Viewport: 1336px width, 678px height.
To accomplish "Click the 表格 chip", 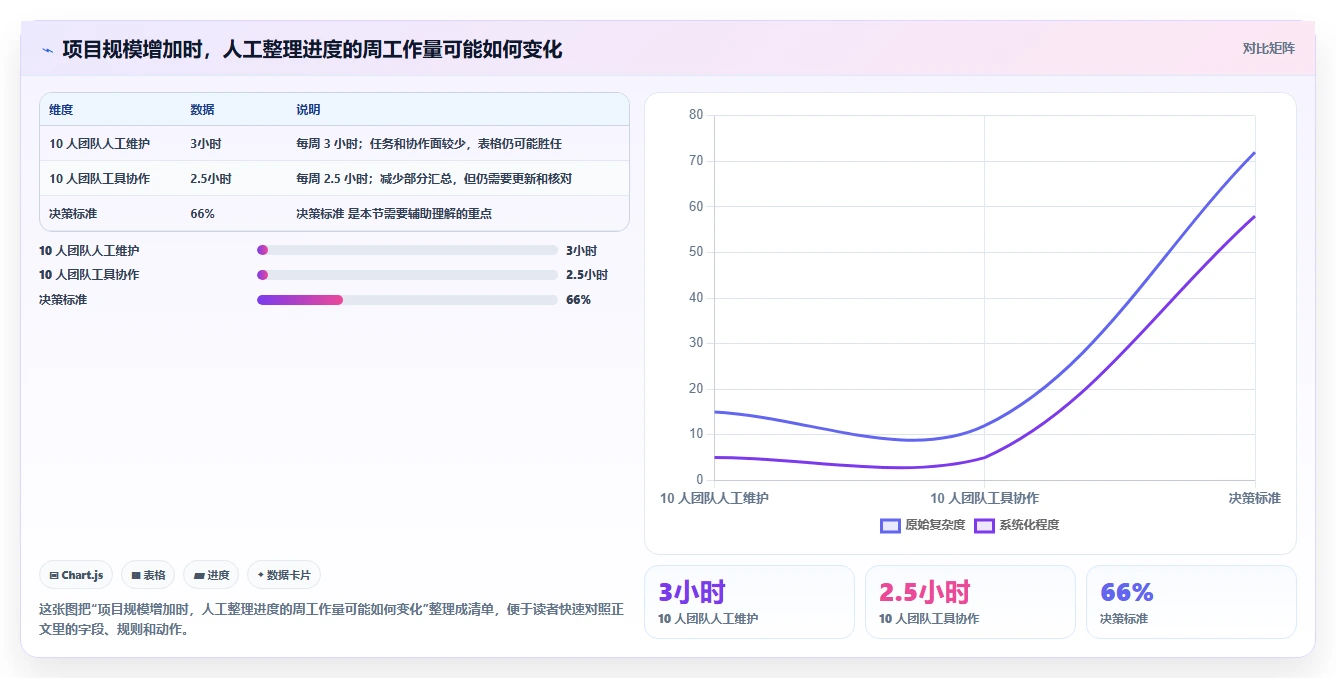I will [148, 575].
